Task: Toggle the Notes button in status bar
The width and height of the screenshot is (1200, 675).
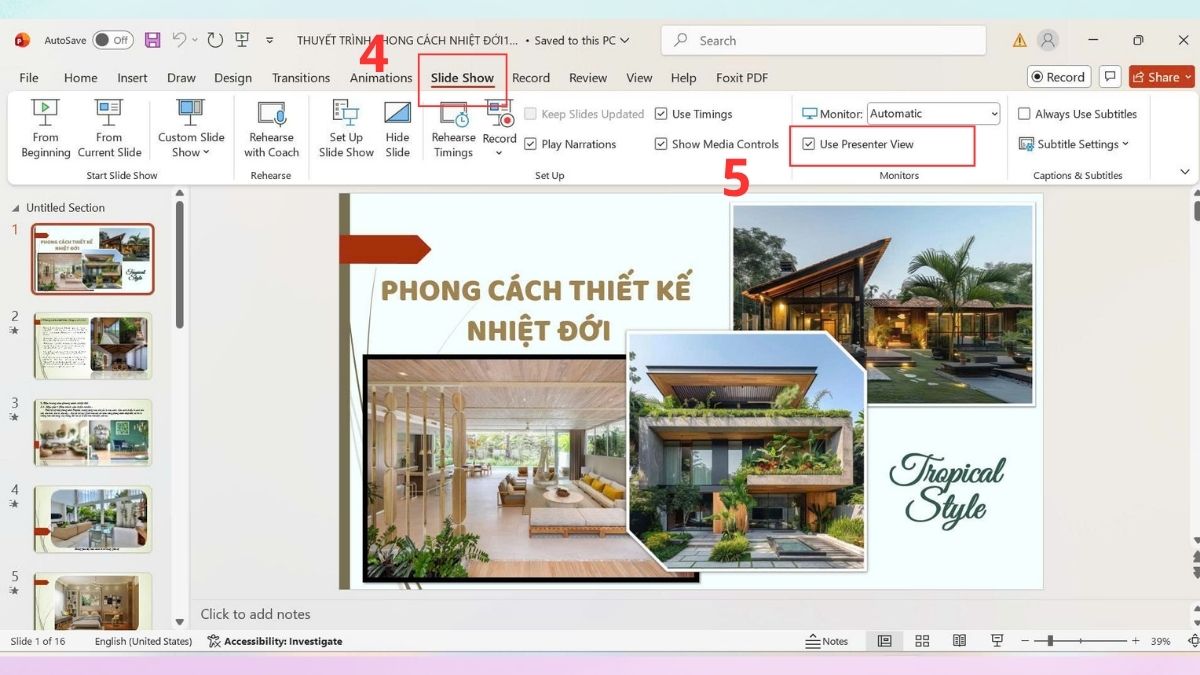Action: pyautogui.click(x=827, y=641)
